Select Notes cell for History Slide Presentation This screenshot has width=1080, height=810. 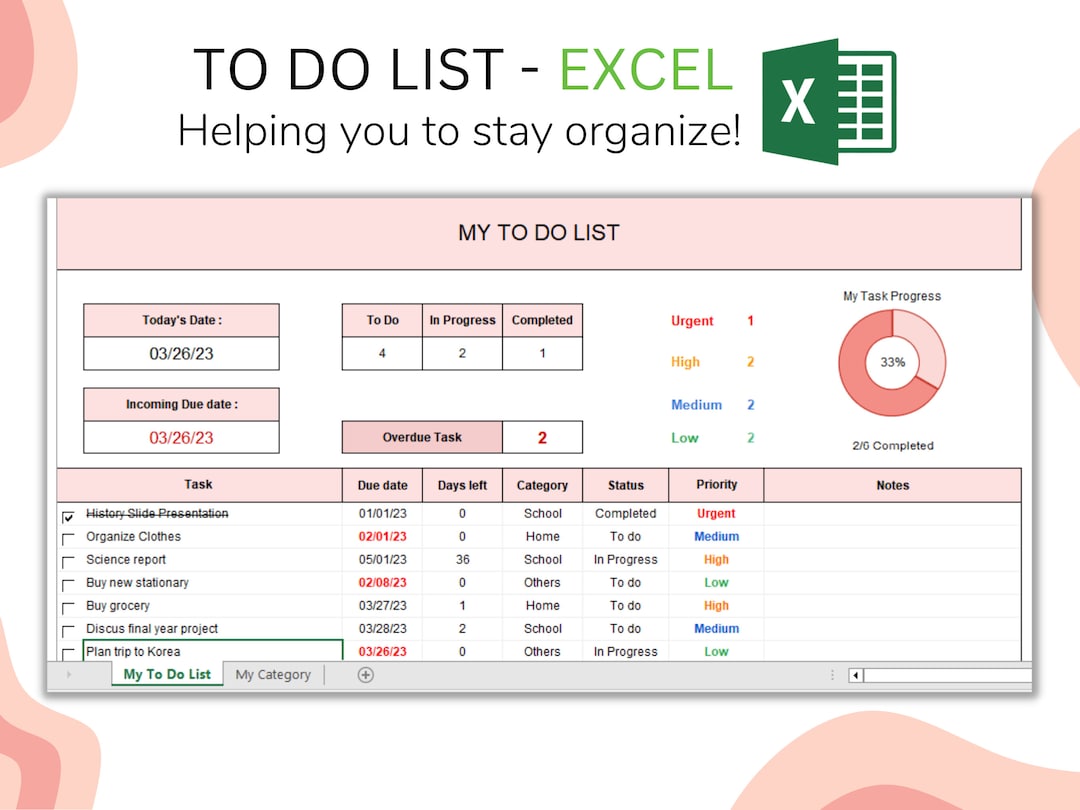coord(893,514)
